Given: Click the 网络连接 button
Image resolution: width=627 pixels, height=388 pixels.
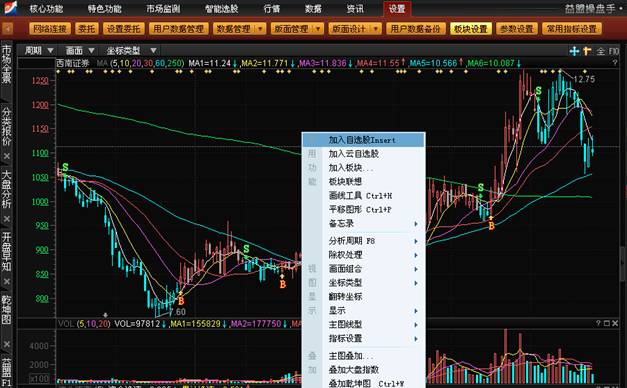Looking at the screenshot, I should (50, 29).
